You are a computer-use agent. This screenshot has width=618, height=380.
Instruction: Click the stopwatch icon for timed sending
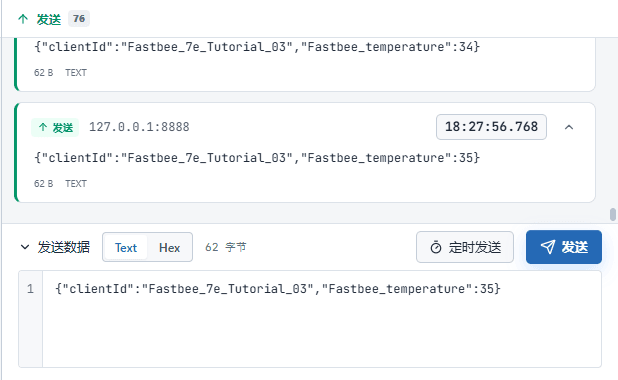click(x=436, y=248)
